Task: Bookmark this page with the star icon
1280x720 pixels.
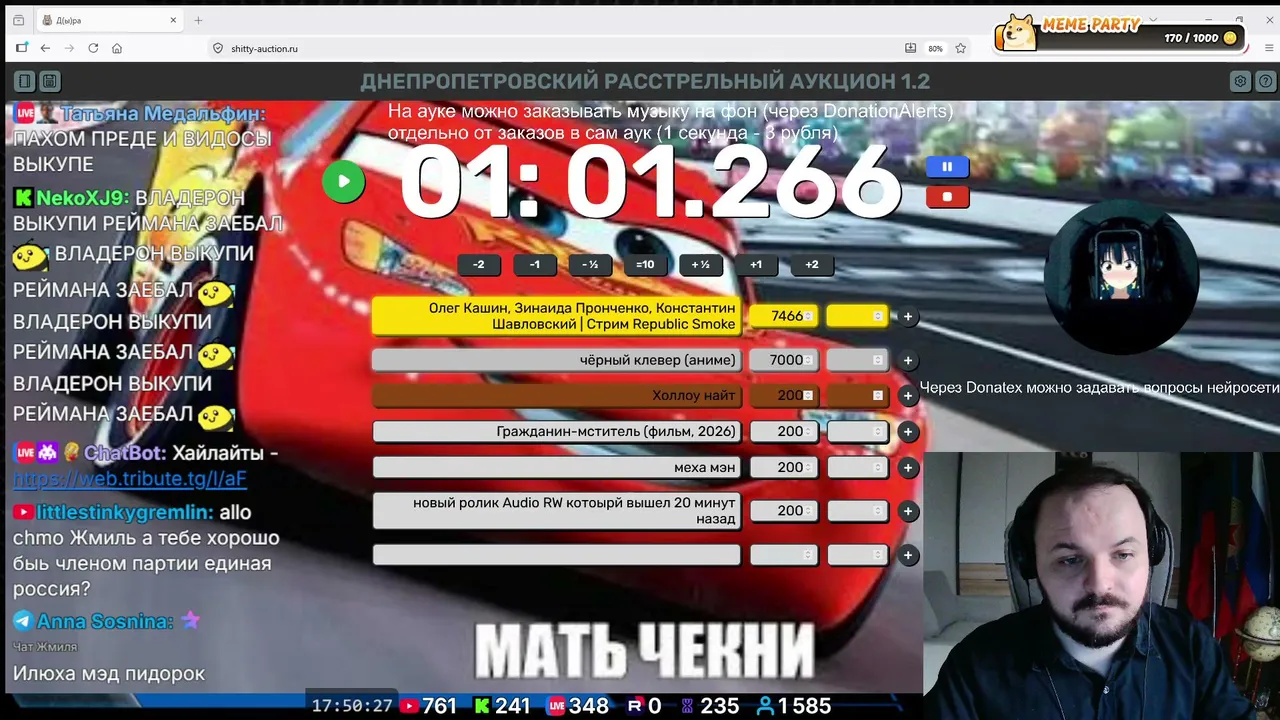Action: (961, 48)
